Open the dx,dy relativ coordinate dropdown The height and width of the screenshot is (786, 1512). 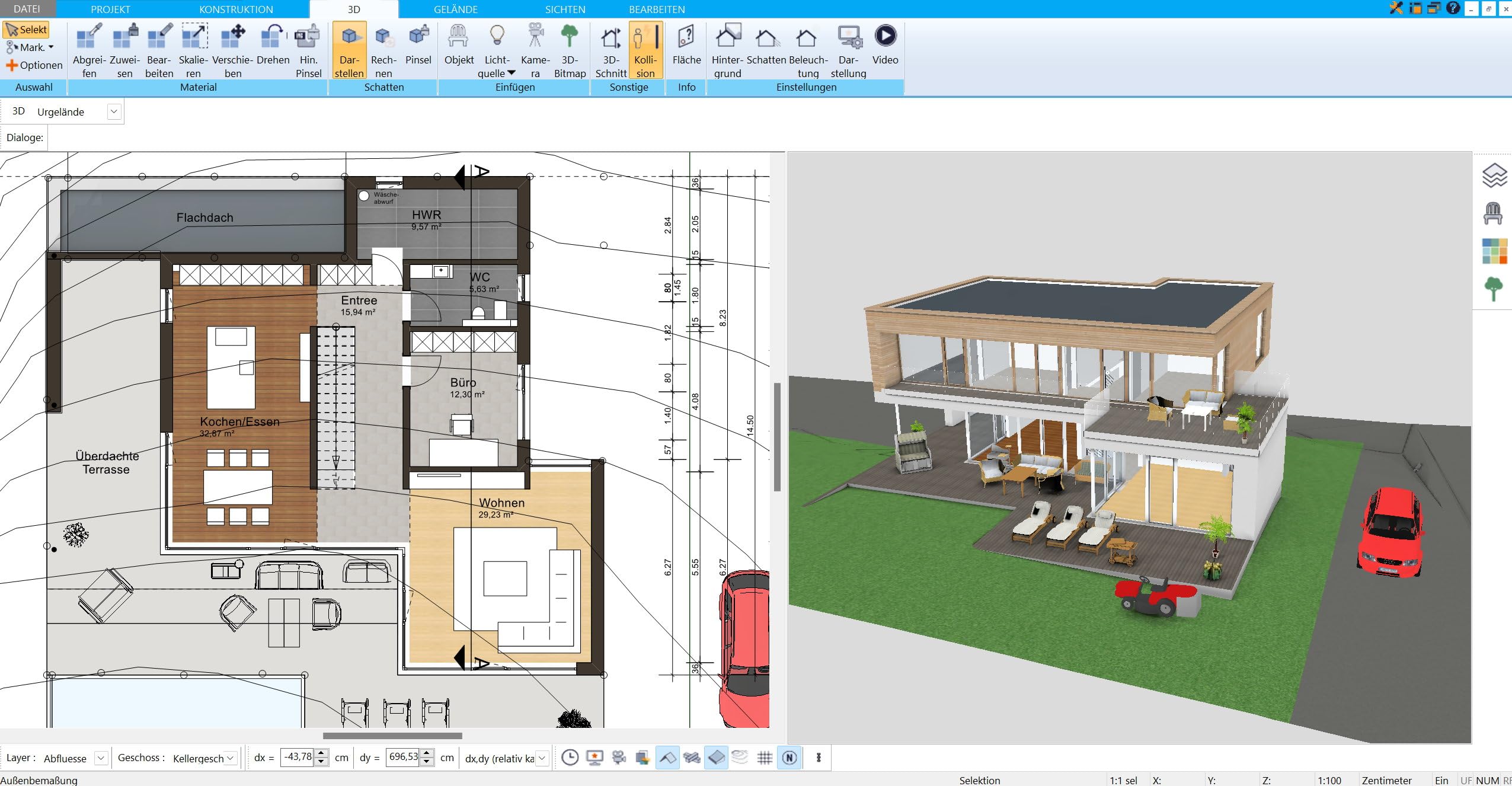542,758
